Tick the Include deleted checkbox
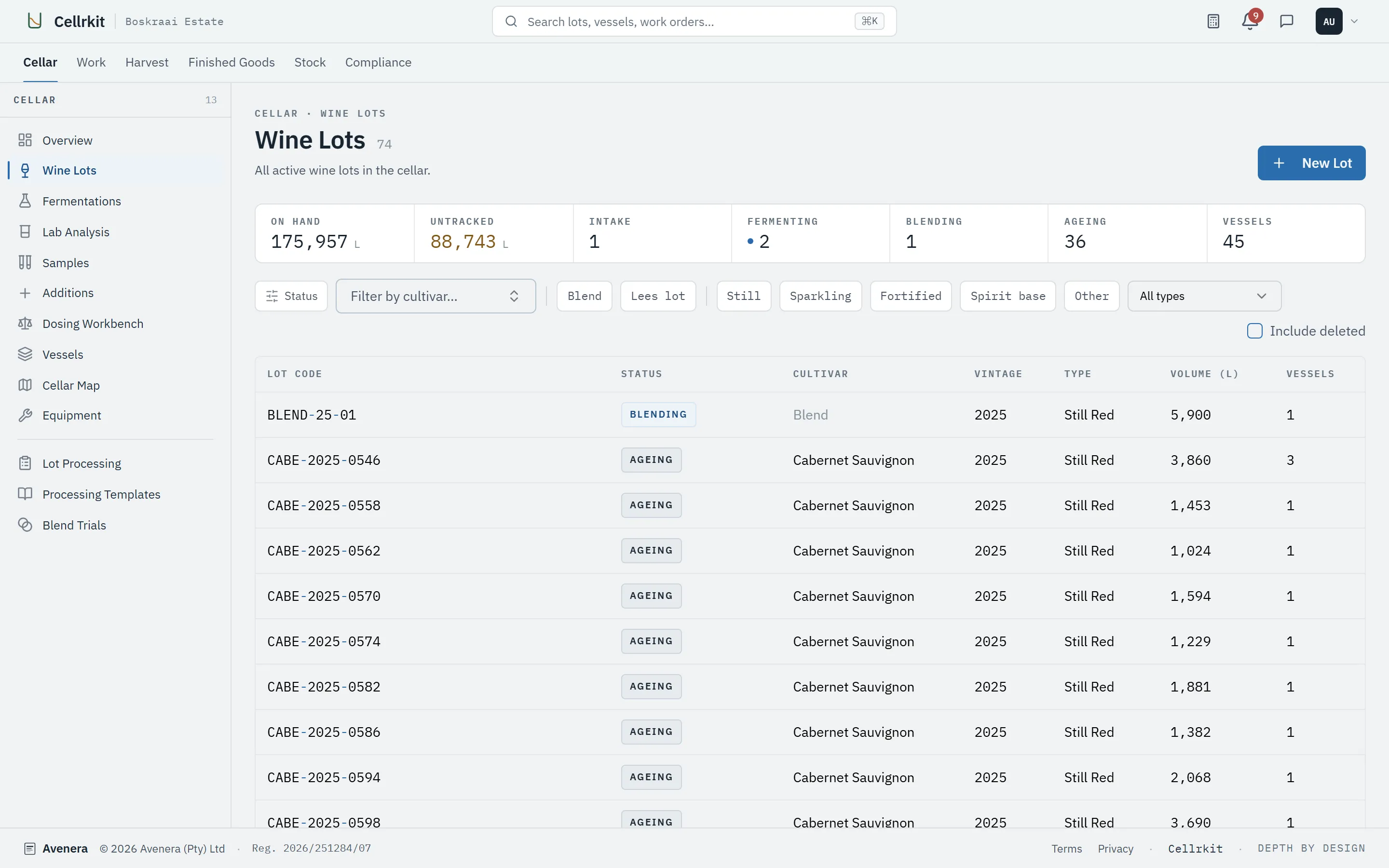The image size is (1389, 868). pos(1255,331)
